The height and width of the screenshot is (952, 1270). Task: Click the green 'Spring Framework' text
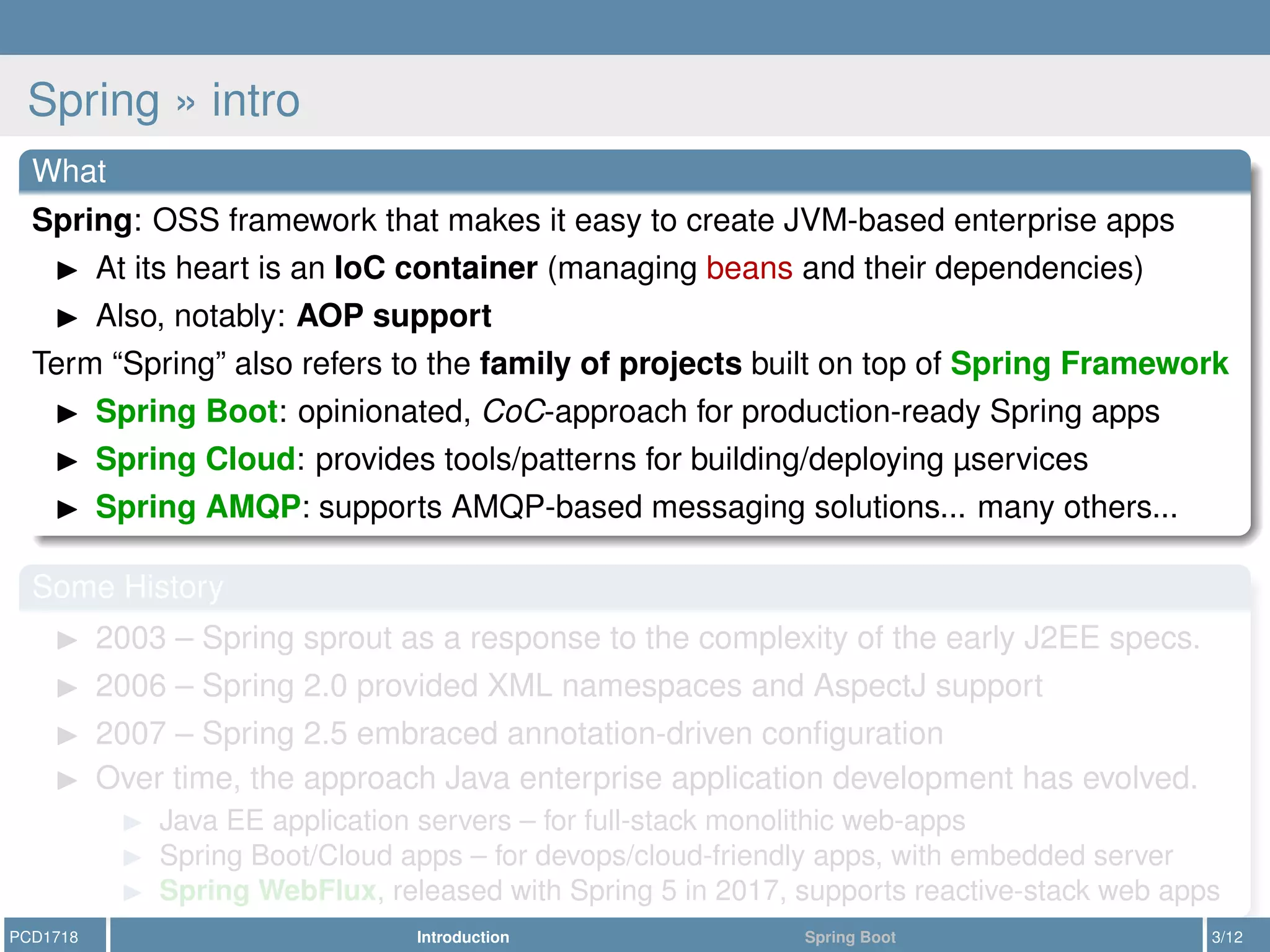tap(1089, 363)
